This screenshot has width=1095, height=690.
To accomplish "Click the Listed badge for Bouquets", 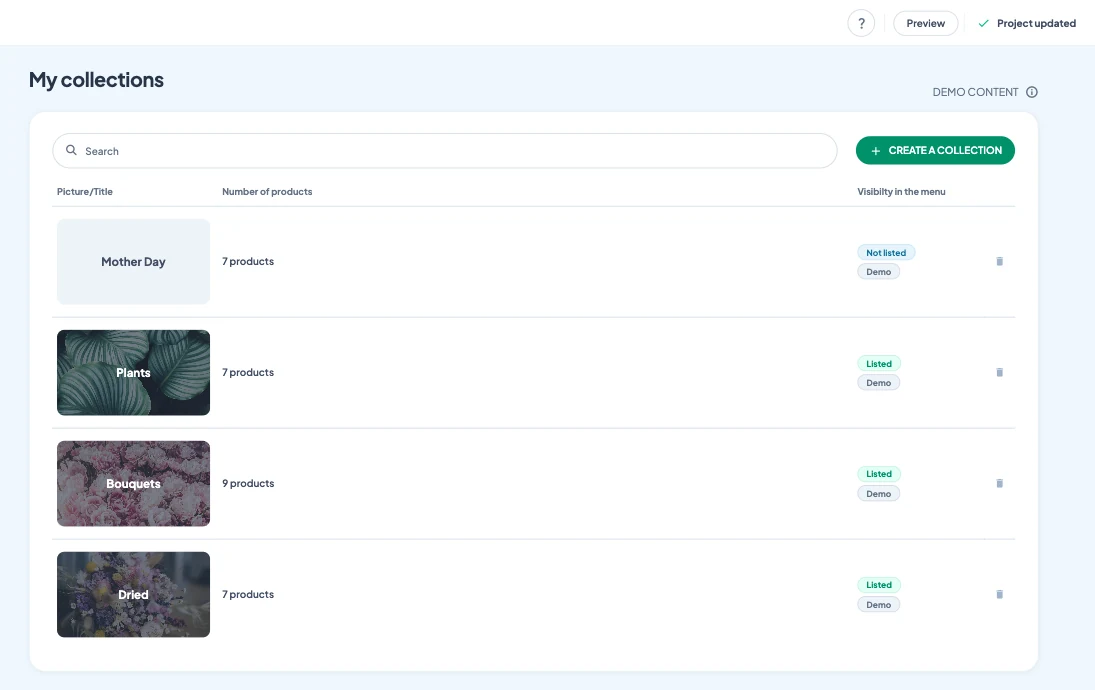I will pyautogui.click(x=879, y=474).
